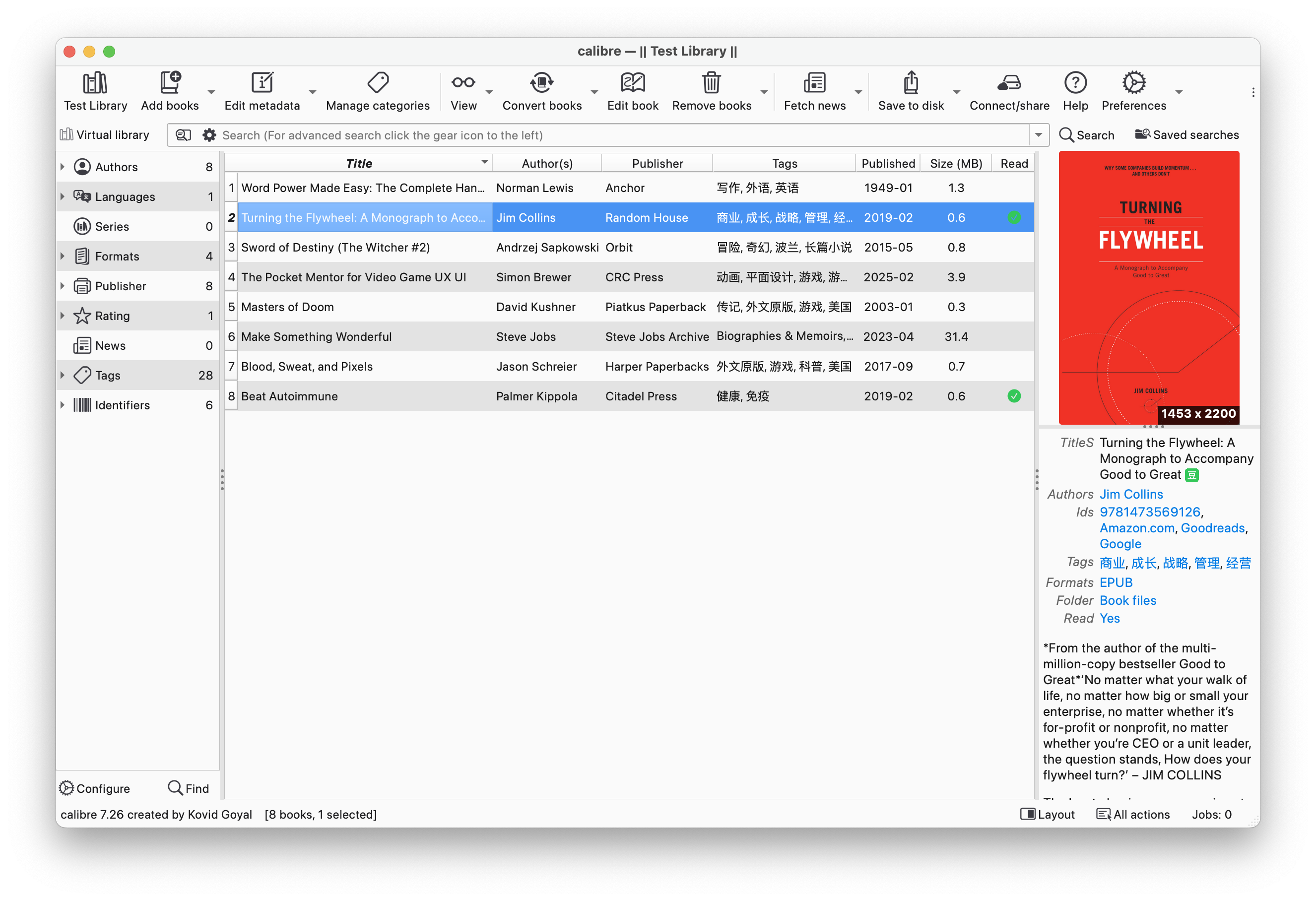Click the Add books toolbar icon
Screen dimensions: 1316x901
170,83
